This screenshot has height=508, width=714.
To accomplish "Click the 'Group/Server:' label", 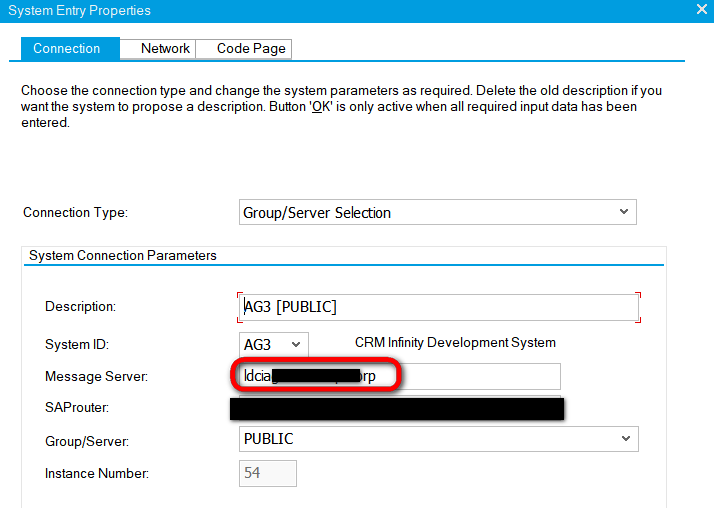I will (x=87, y=441).
